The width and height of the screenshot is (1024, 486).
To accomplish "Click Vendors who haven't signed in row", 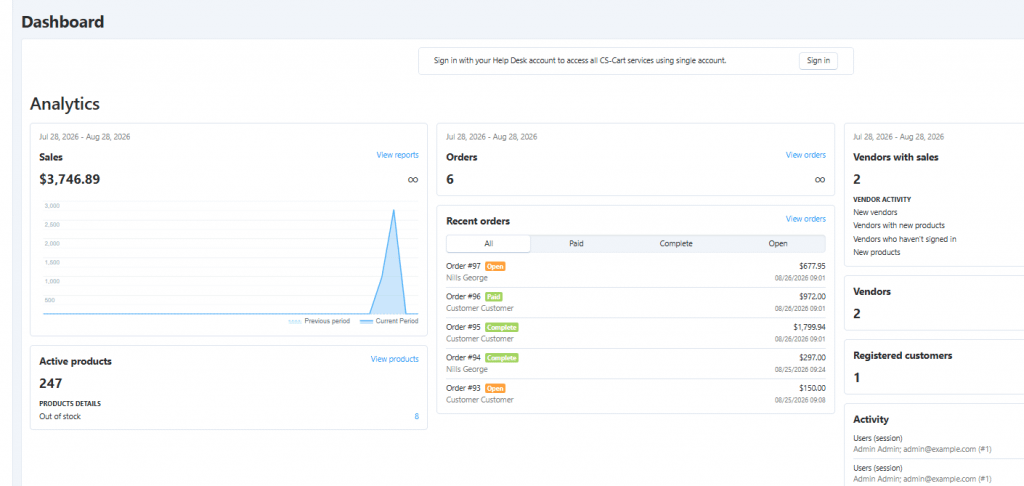I will (904, 239).
